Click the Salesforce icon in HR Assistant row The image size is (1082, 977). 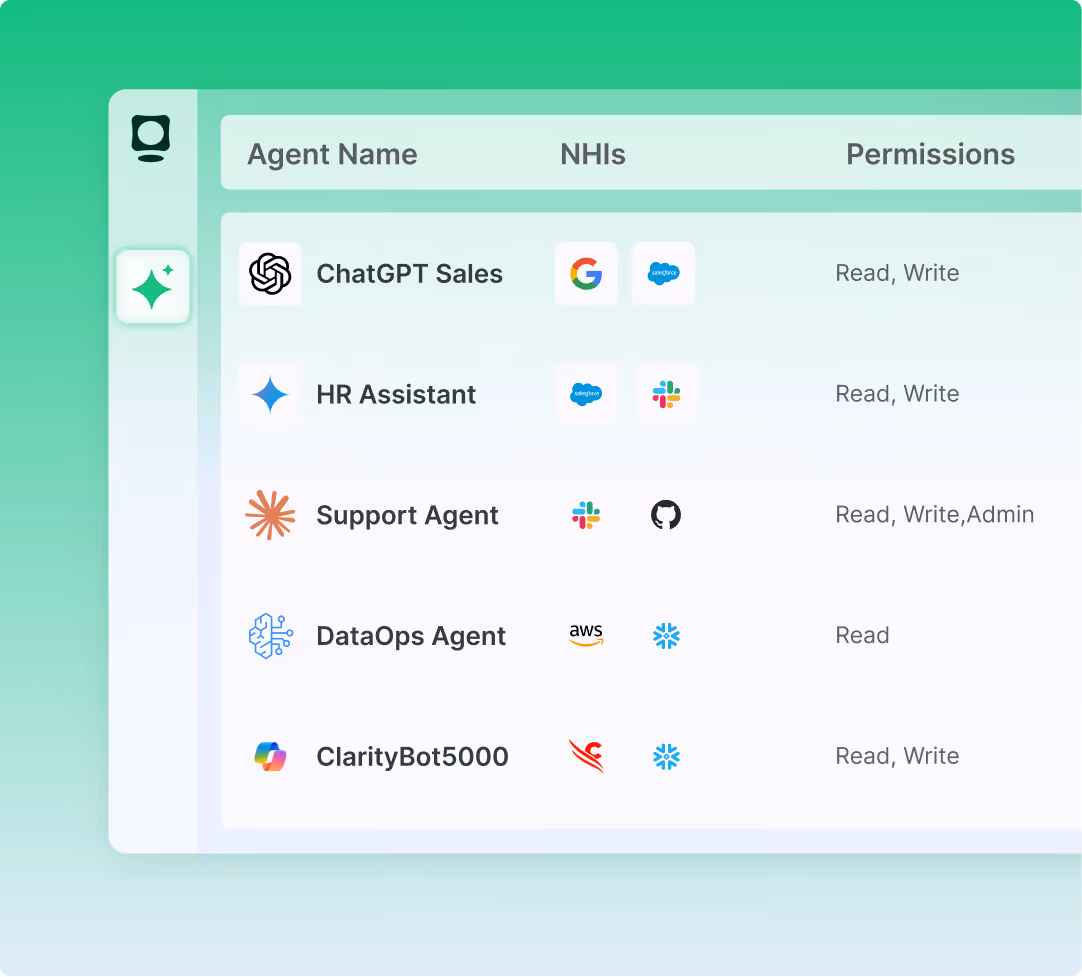(x=586, y=394)
